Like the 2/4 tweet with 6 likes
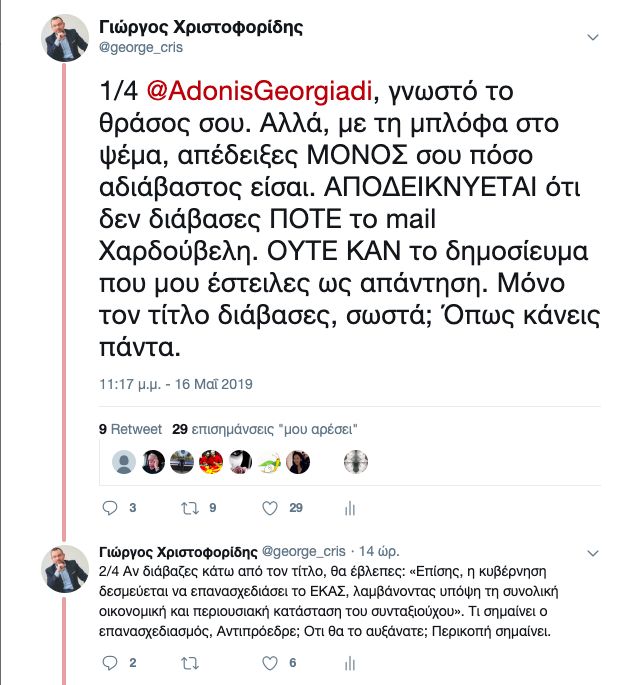 coord(269,662)
